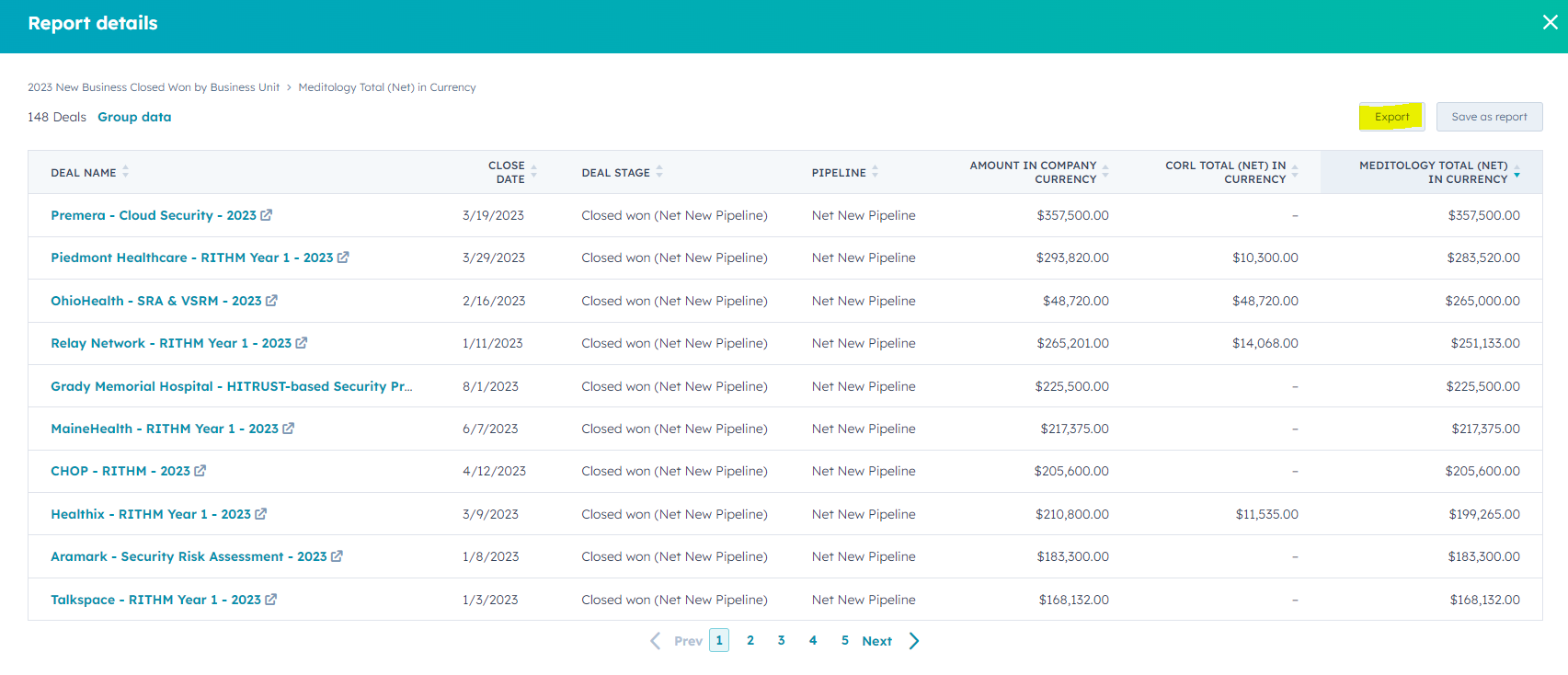The width and height of the screenshot is (1568, 675).
Task: Sort table by Deal Name column
Action: (84, 173)
